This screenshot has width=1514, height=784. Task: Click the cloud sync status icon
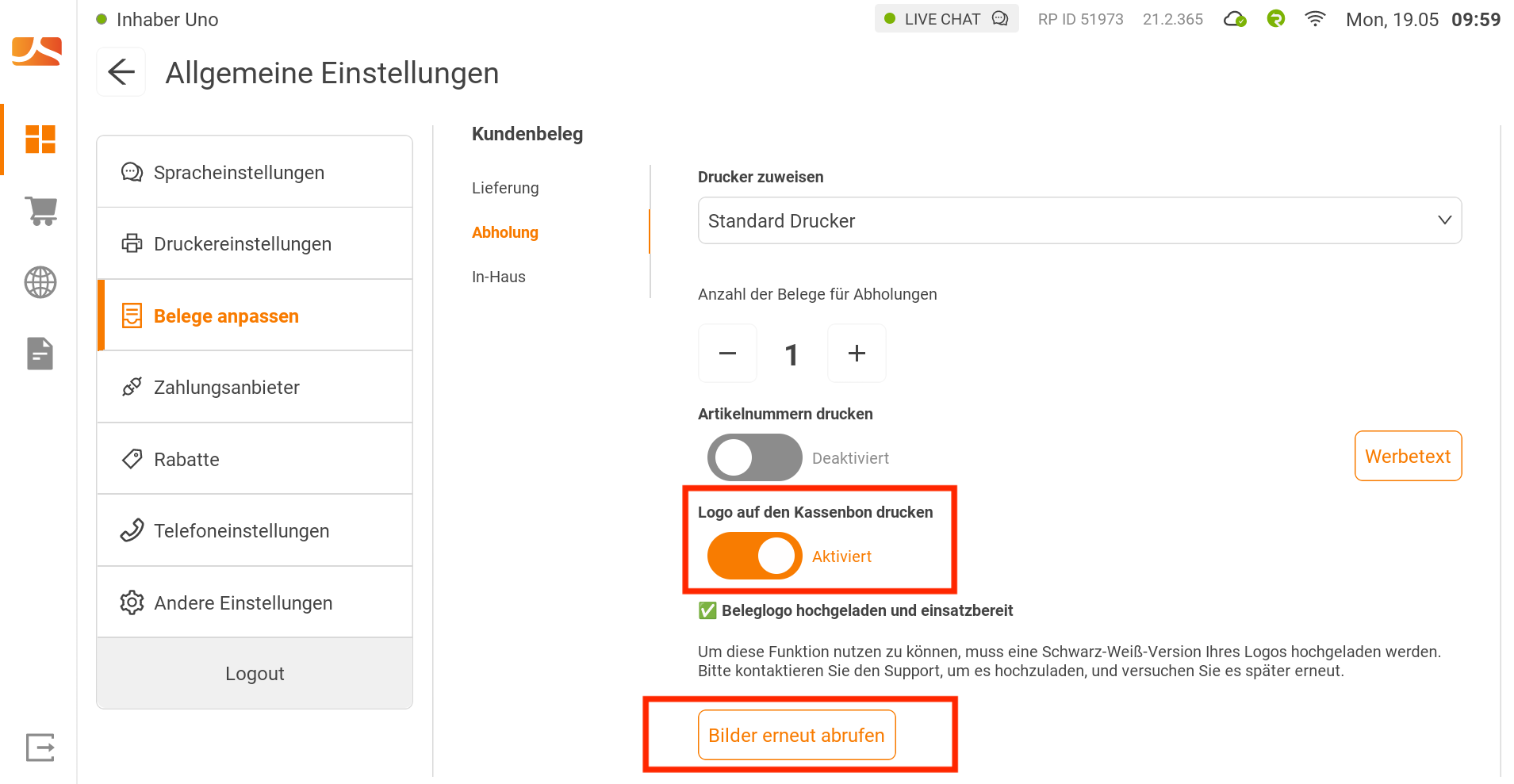(1235, 19)
